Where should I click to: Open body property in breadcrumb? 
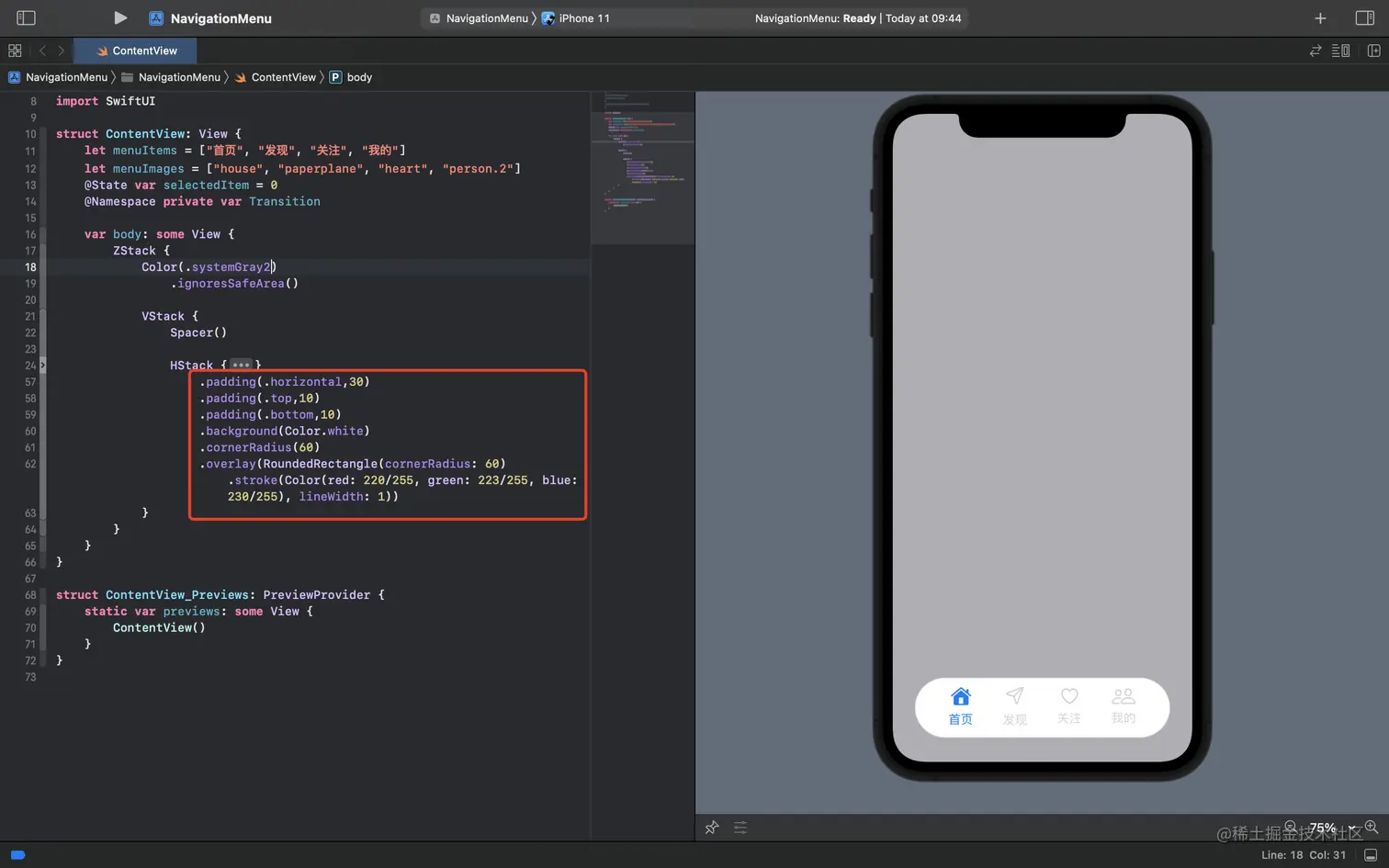[x=351, y=77]
